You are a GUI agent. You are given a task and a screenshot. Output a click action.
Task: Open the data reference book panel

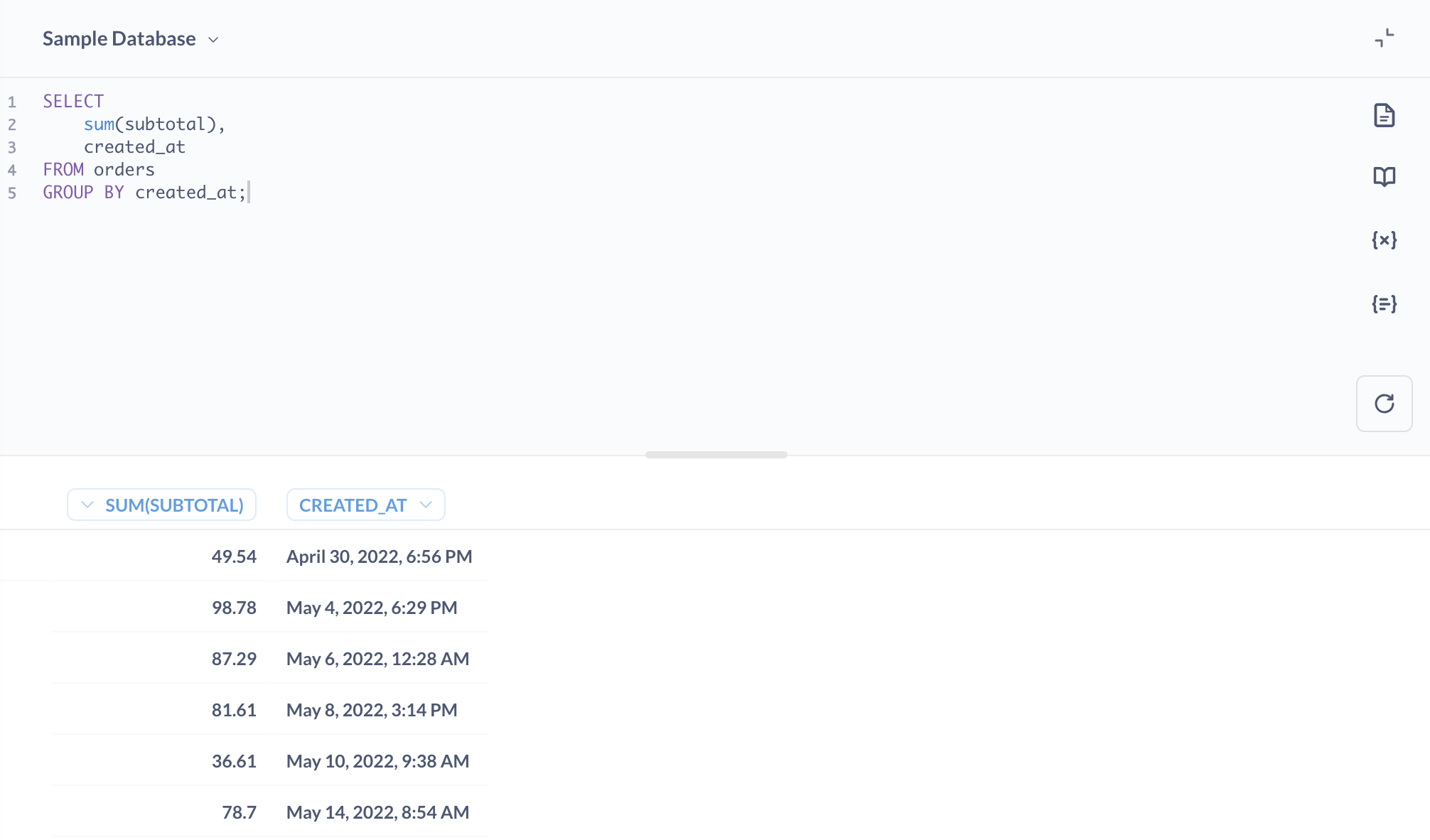(x=1385, y=176)
